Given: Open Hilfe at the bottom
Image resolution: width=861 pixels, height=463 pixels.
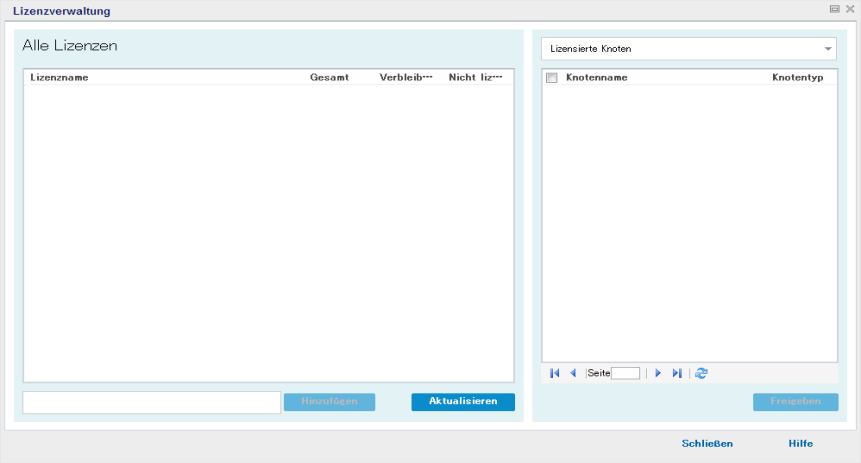Looking at the screenshot, I should 801,444.
